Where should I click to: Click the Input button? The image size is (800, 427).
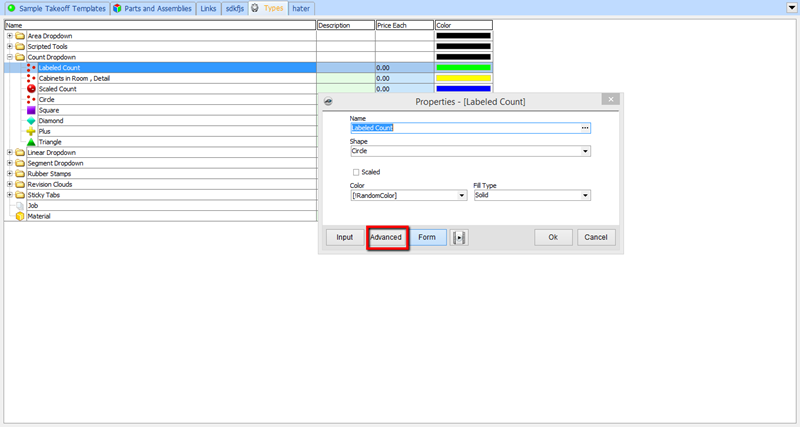pos(344,237)
